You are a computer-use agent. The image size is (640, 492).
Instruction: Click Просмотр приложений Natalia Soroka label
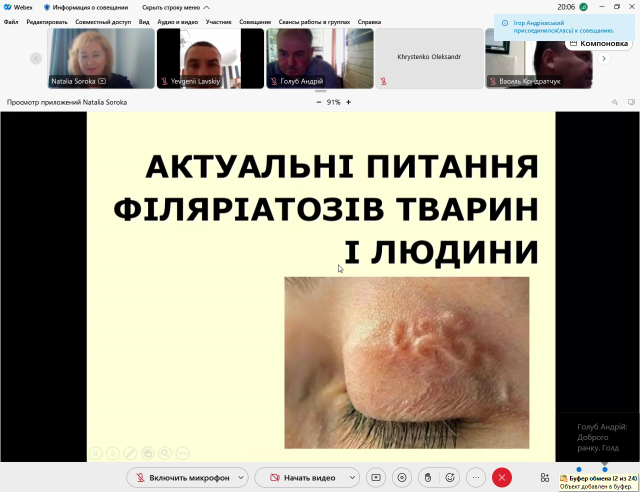(x=67, y=102)
